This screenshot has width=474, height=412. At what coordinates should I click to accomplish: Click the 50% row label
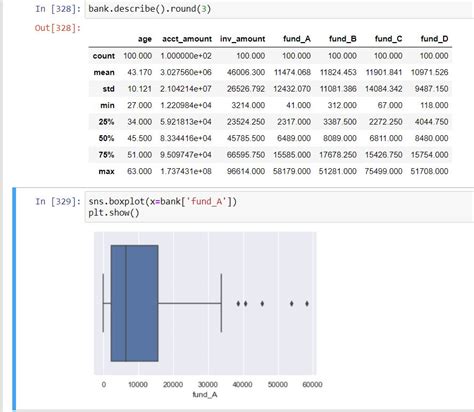[x=106, y=138]
